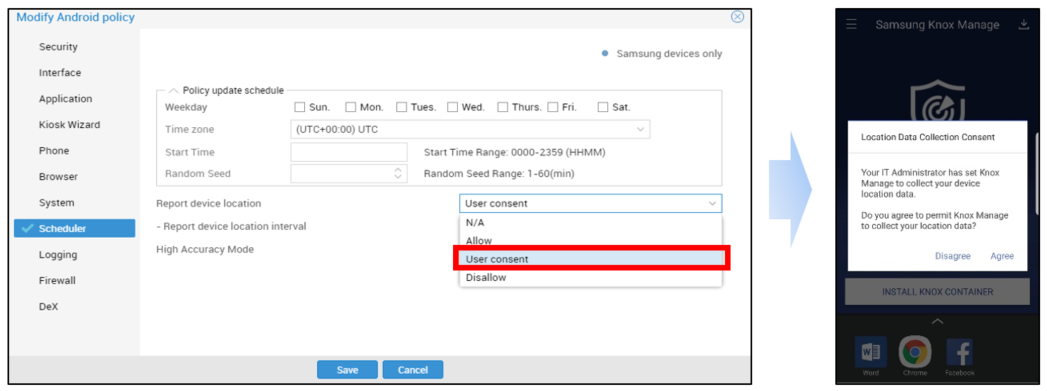Click the High Accuracy Mode label
The height and width of the screenshot is (391, 1047).
[x=205, y=249]
